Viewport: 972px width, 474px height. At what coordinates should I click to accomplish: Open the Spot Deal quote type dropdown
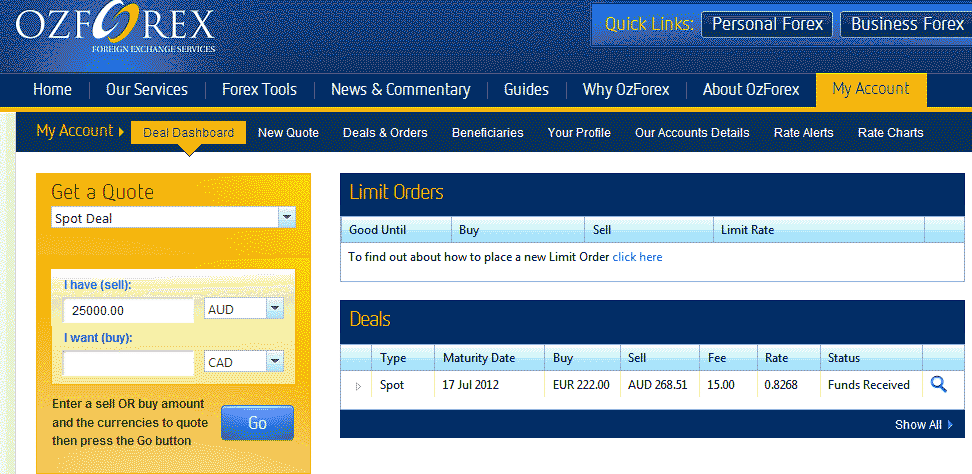pos(174,218)
